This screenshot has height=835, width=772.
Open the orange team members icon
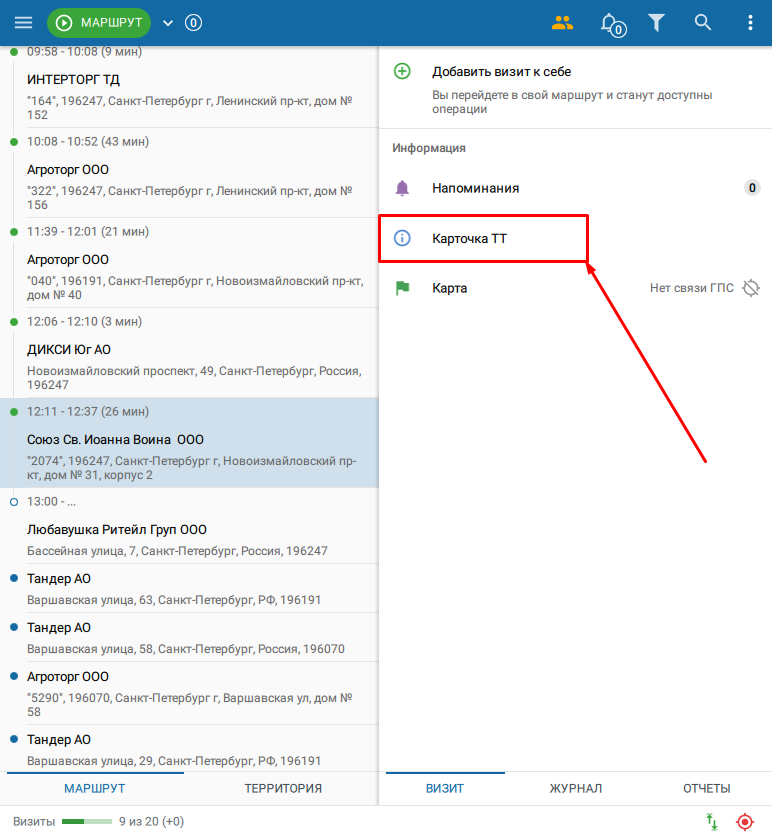pyautogui.click(x=562, y=23)
